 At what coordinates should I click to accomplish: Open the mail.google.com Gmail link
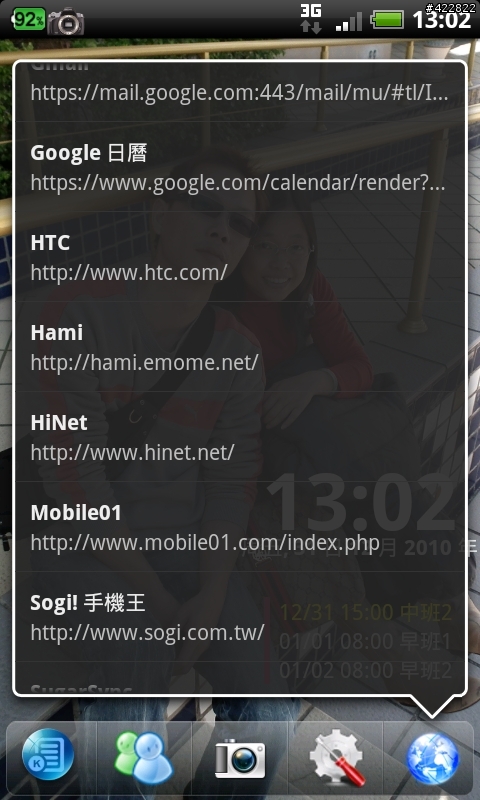[x=240, y=92]
